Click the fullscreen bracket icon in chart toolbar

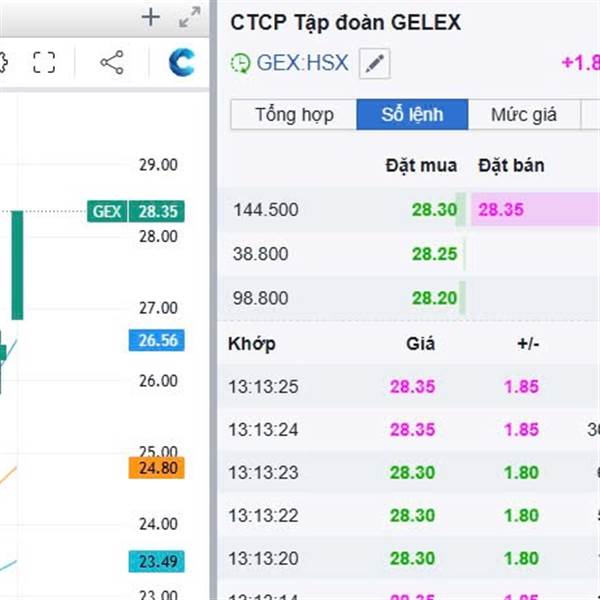(44, 62)
